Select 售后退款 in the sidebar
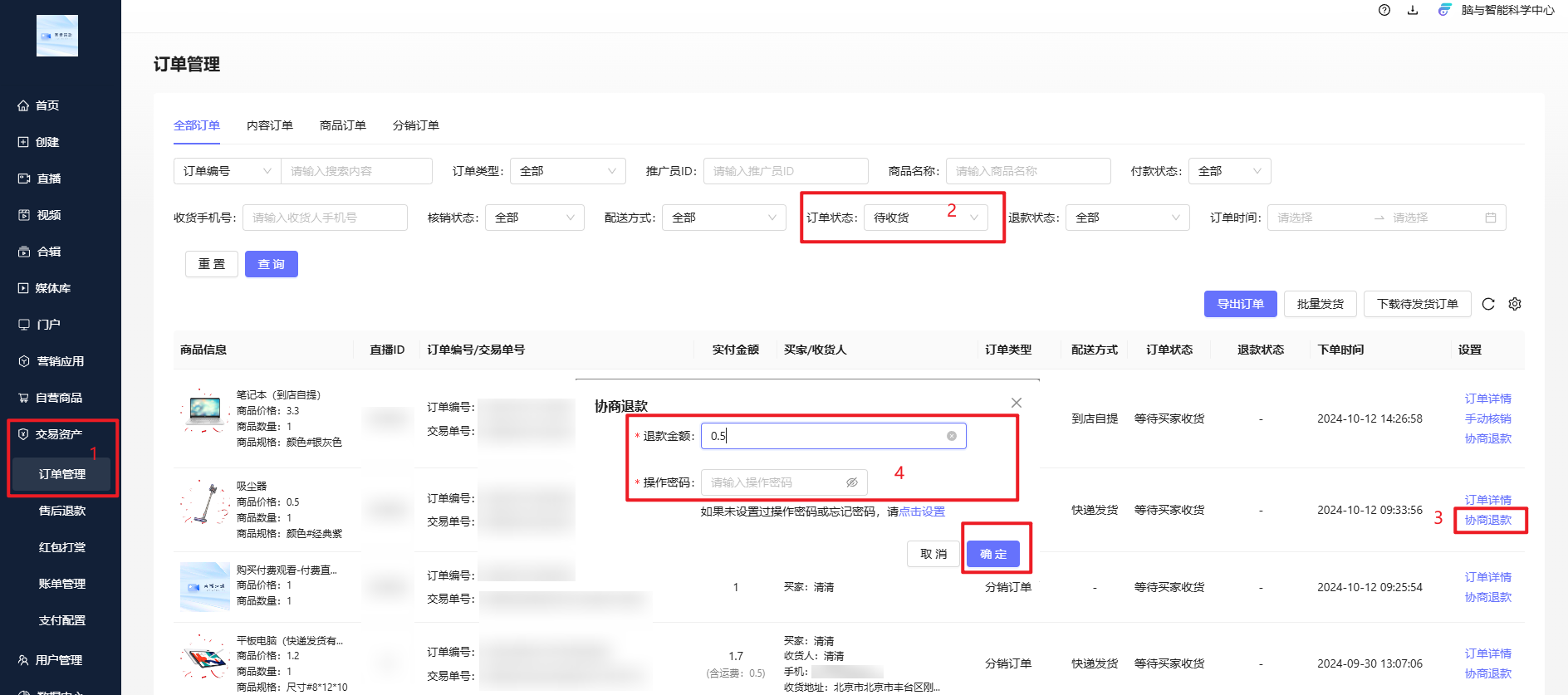 [62, 511]
